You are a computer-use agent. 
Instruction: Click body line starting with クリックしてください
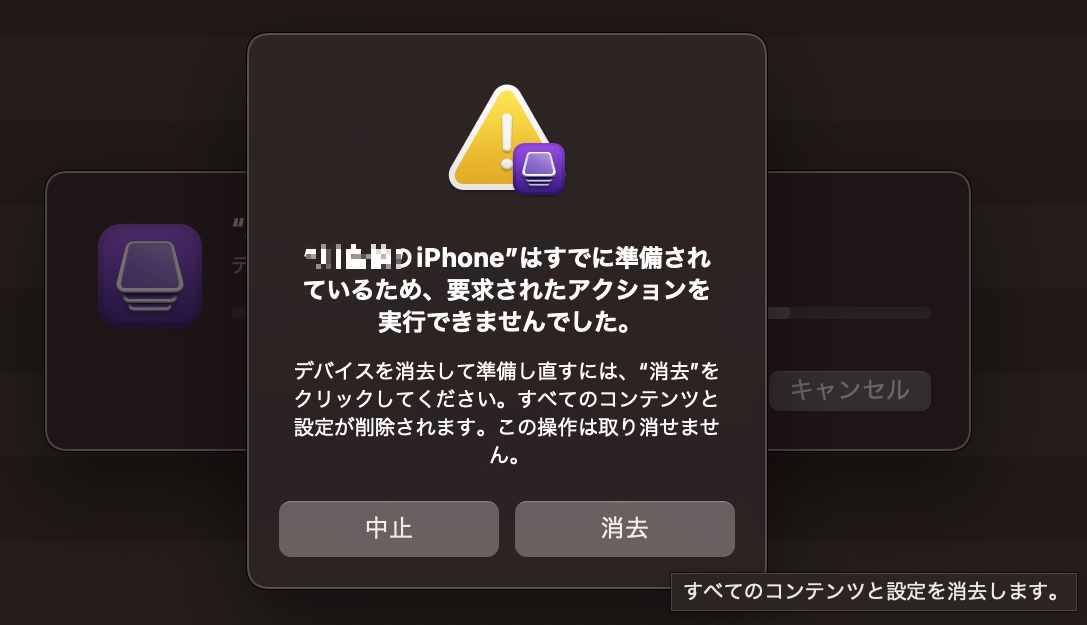click(x=507, y=399)
